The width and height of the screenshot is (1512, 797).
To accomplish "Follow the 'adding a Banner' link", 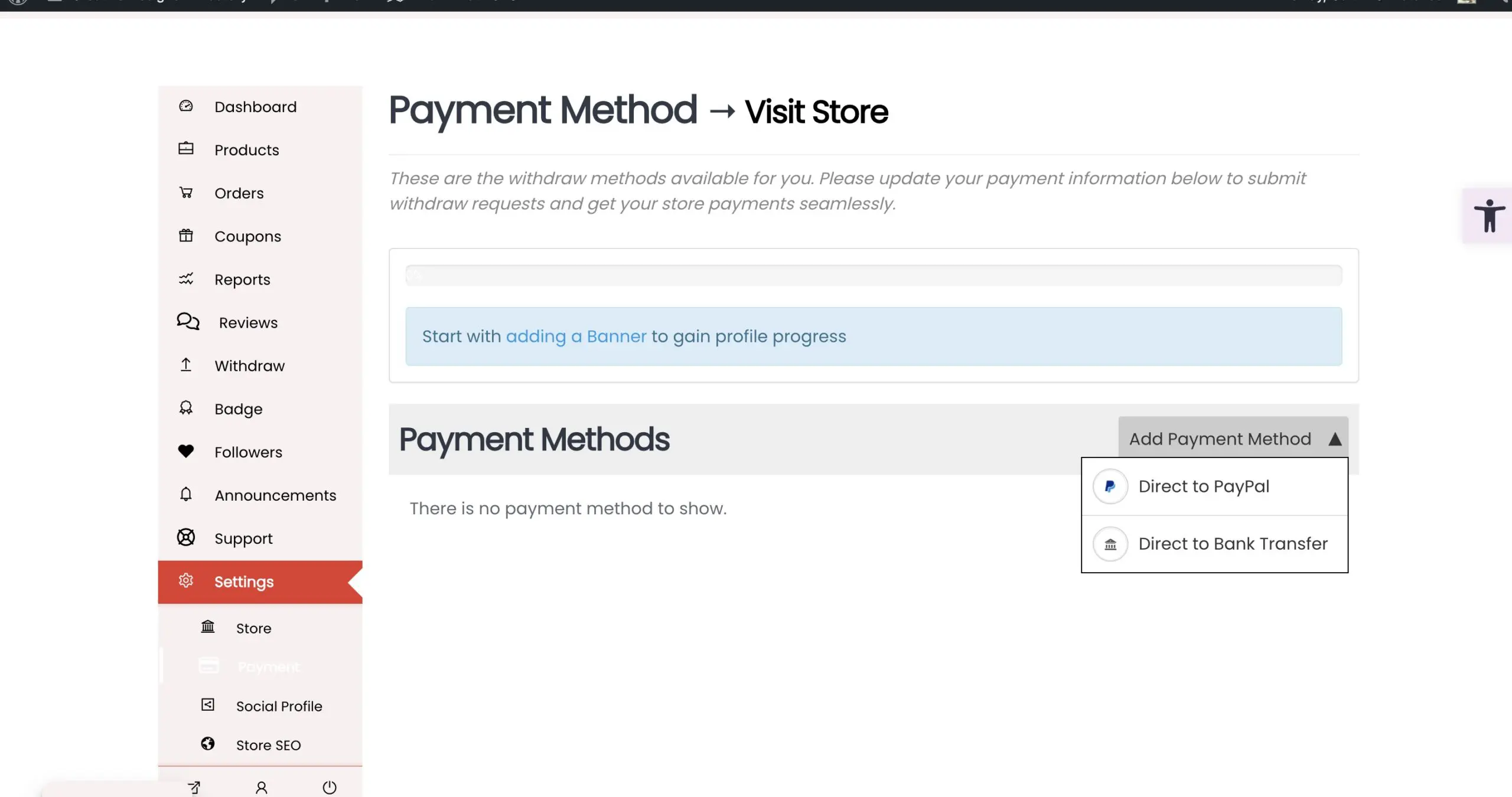I will tap(576, 337).
